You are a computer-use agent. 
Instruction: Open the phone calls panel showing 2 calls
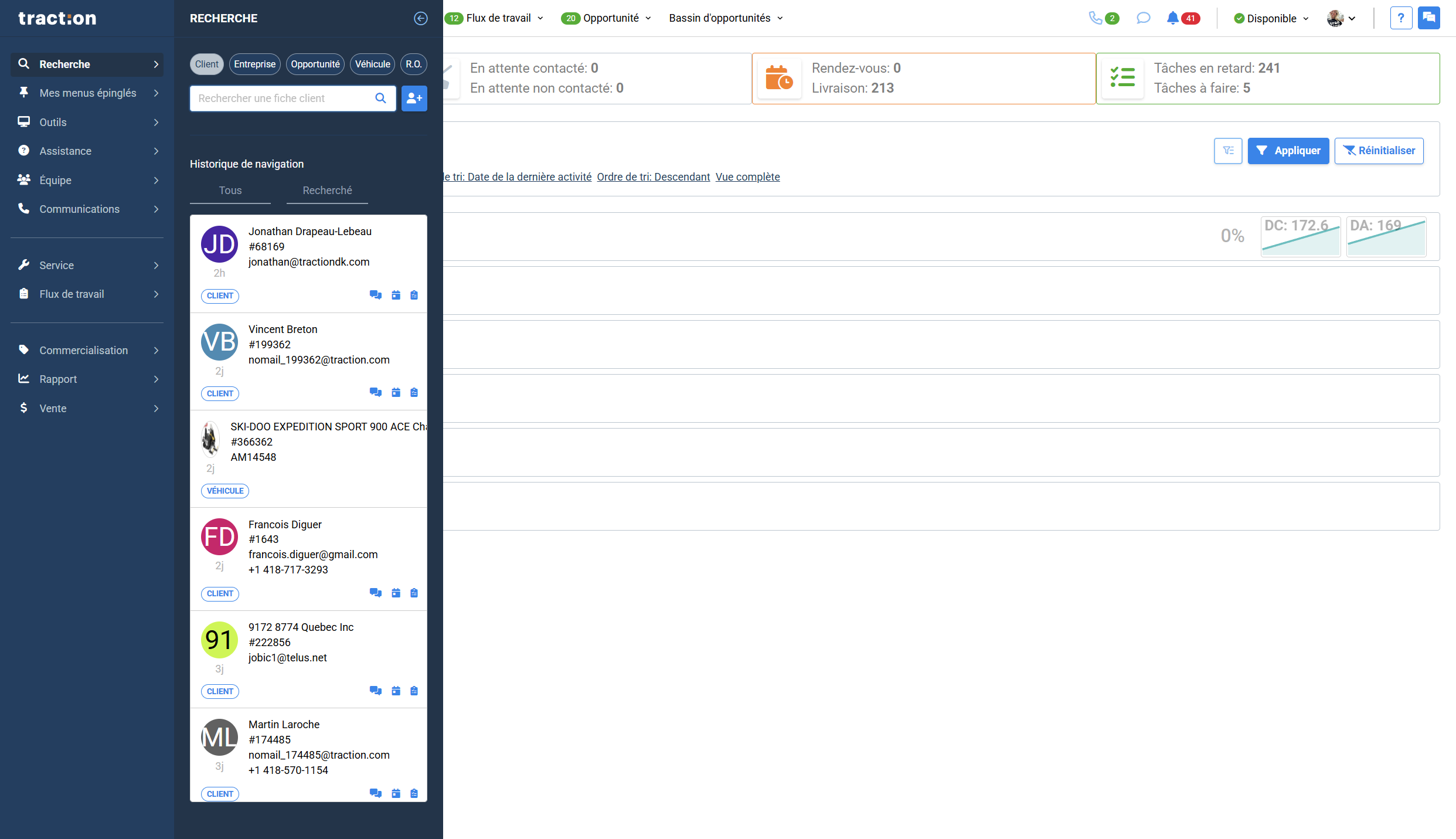[x=1098, y=18]
